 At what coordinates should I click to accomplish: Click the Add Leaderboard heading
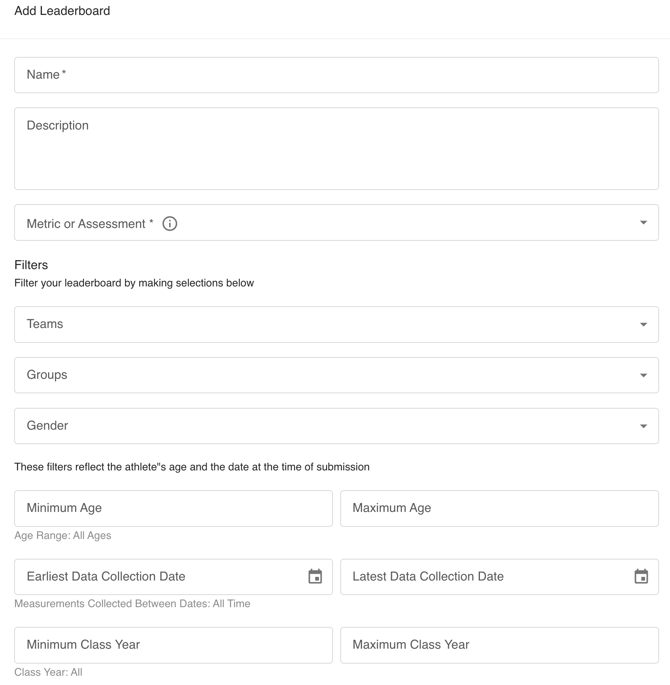[62, 11]
